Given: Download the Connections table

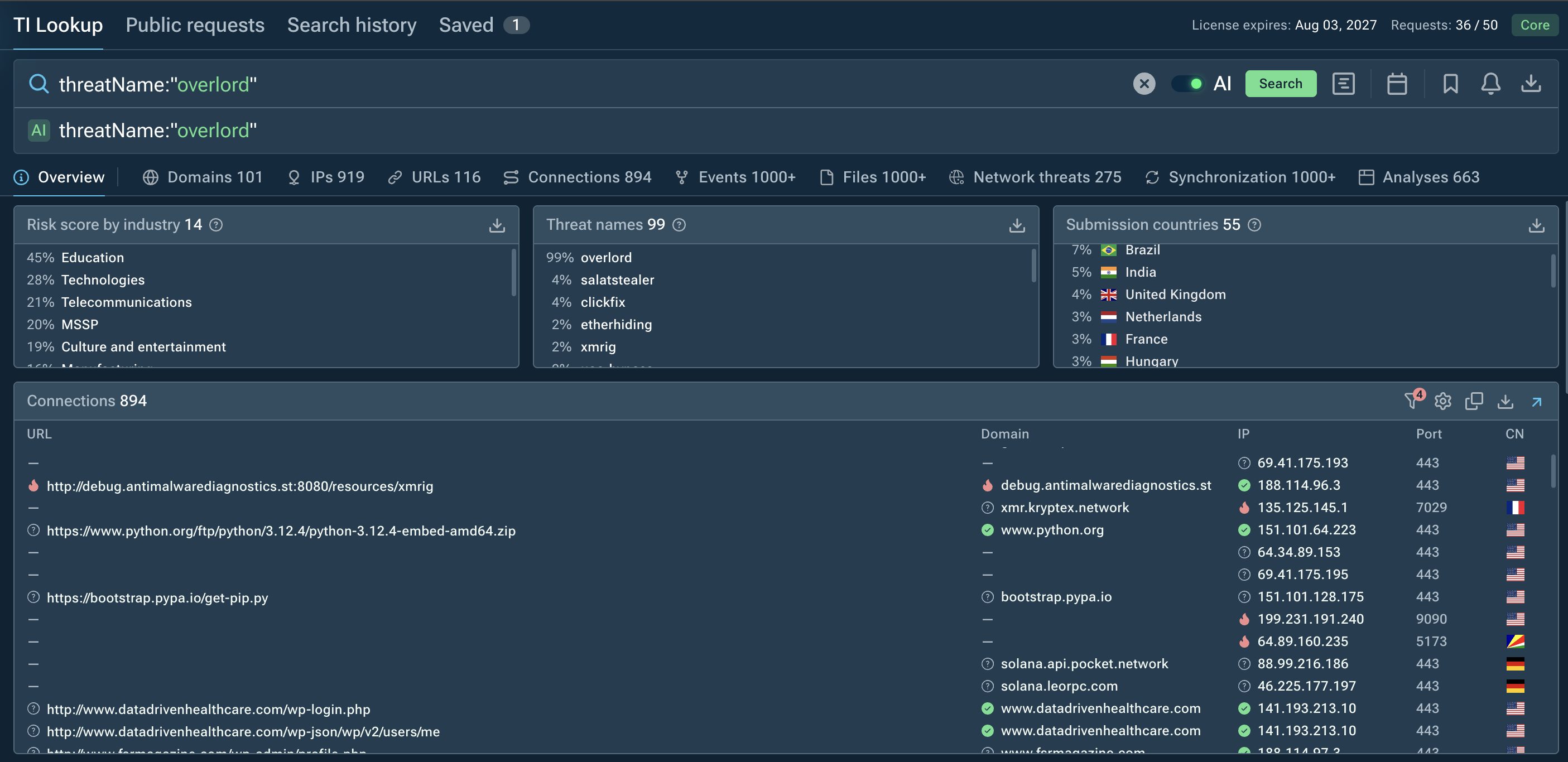Looking at the screenshot, I should [1506, 401].
